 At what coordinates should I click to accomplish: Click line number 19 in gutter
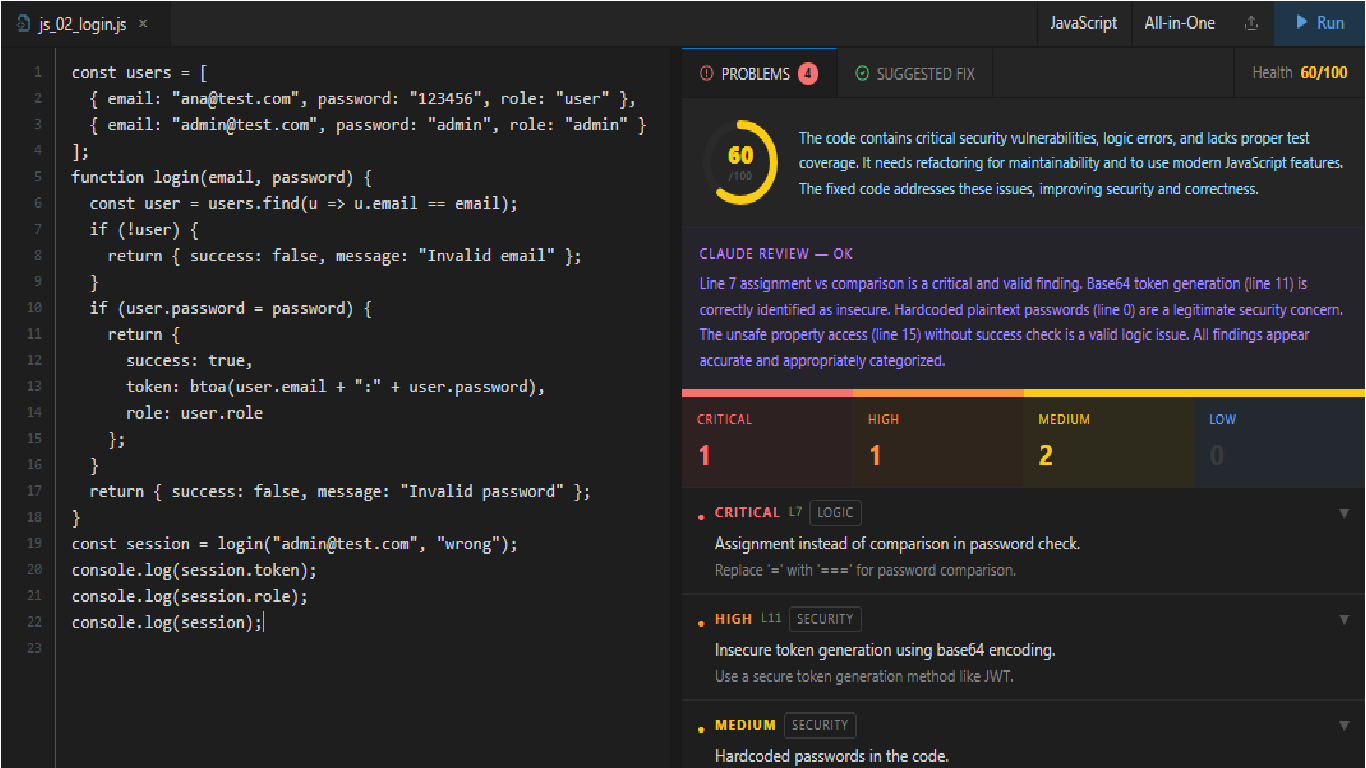[x=36, y=544]
